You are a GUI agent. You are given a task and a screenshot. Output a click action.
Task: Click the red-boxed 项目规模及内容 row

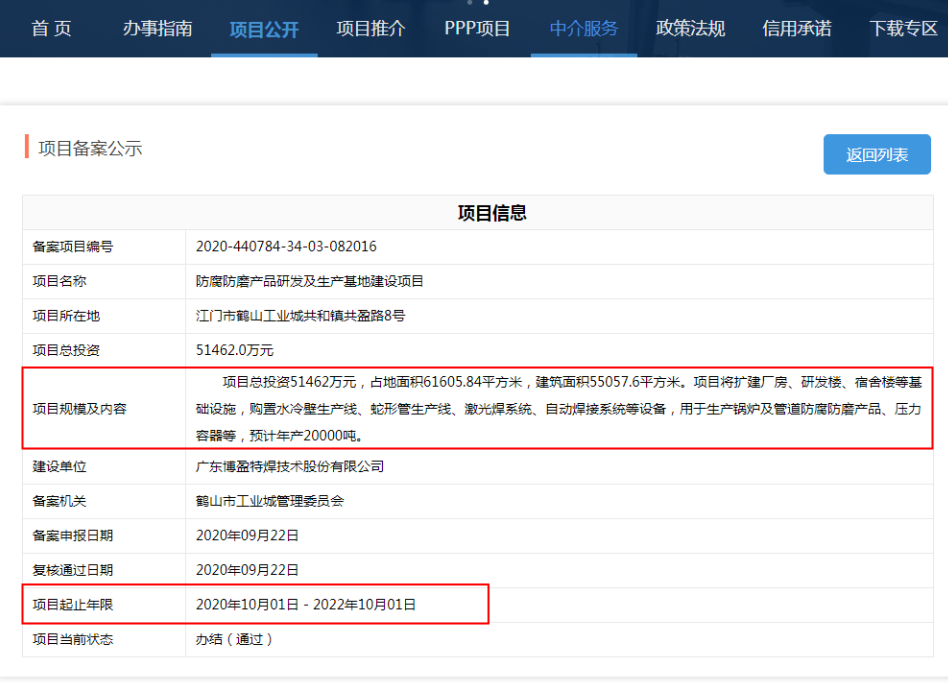[474, 408]
